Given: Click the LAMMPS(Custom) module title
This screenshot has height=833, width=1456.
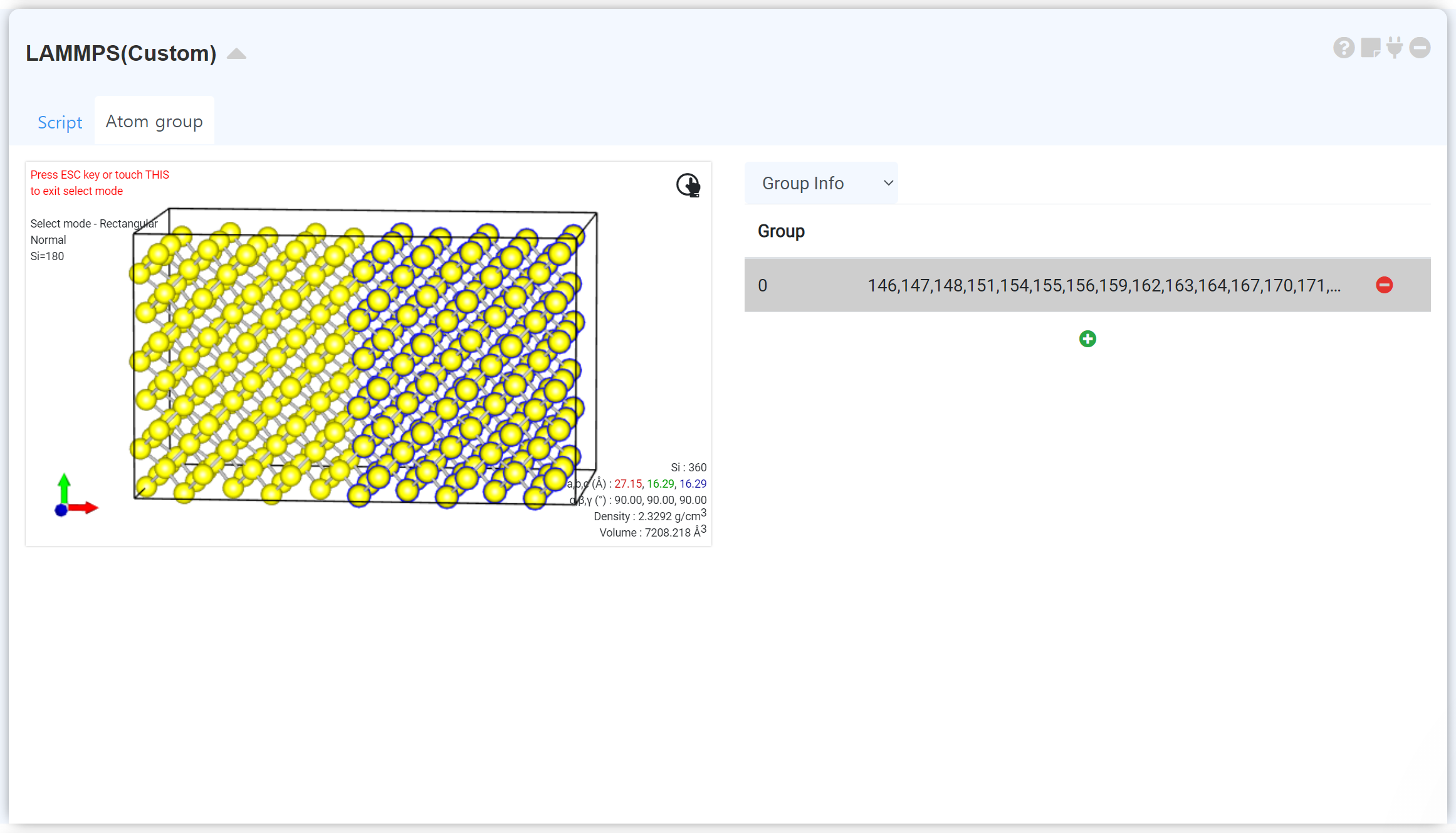Looking at the screenshot, I should point(121,53).
